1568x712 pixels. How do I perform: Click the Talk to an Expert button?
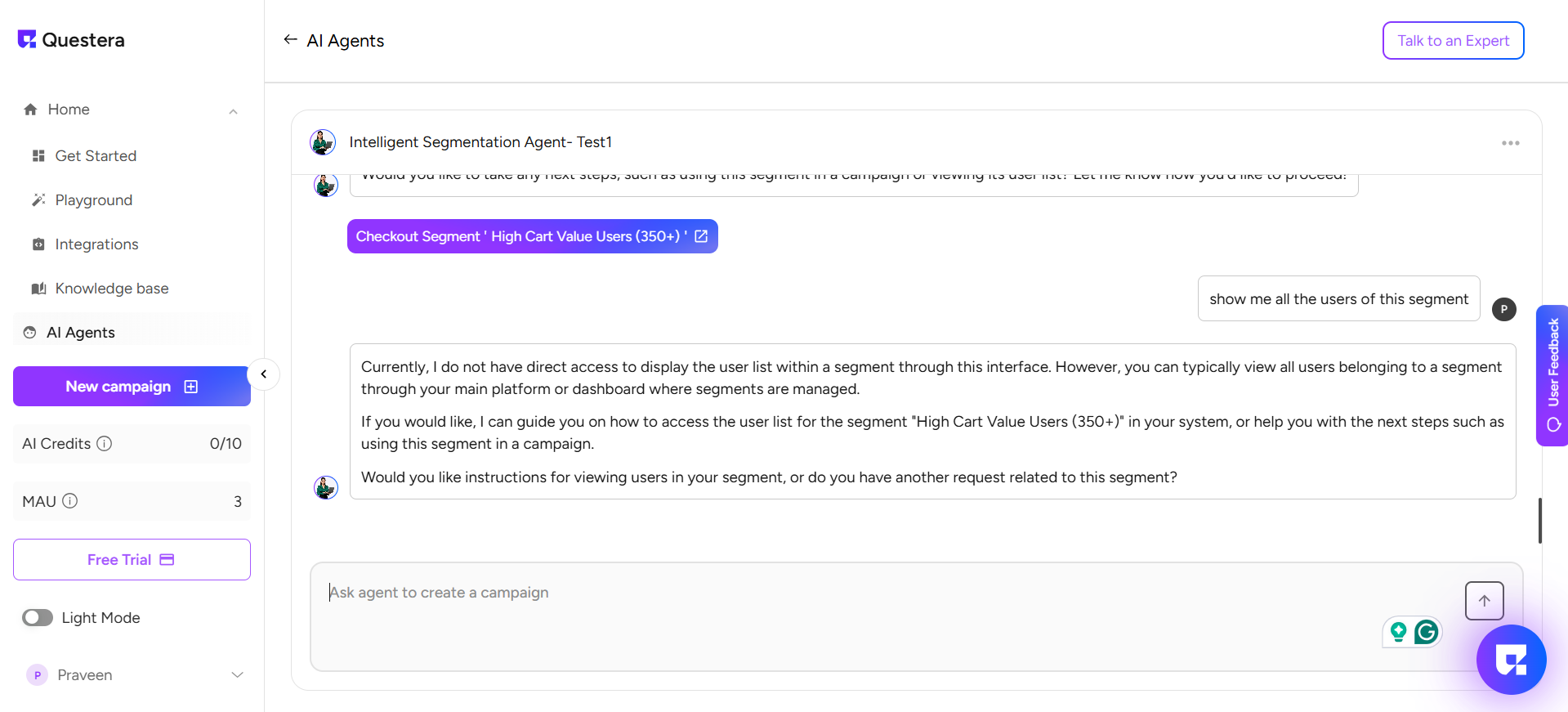pyautogui.click(x=1453, y=41)
